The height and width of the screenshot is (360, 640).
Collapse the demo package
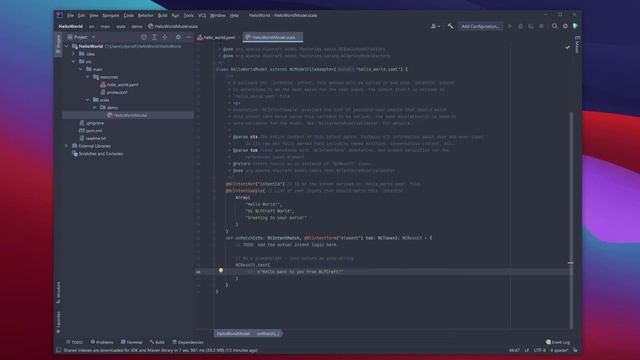95,108
